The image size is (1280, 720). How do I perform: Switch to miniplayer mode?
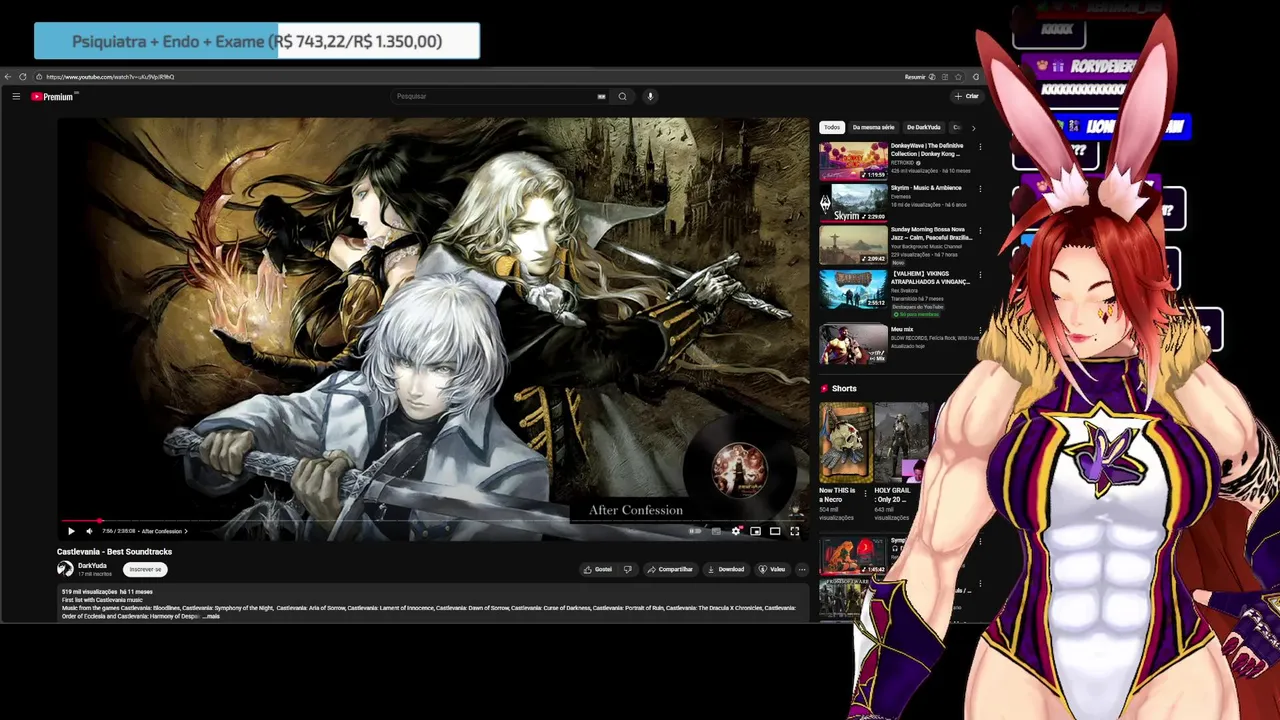point(755,531)
